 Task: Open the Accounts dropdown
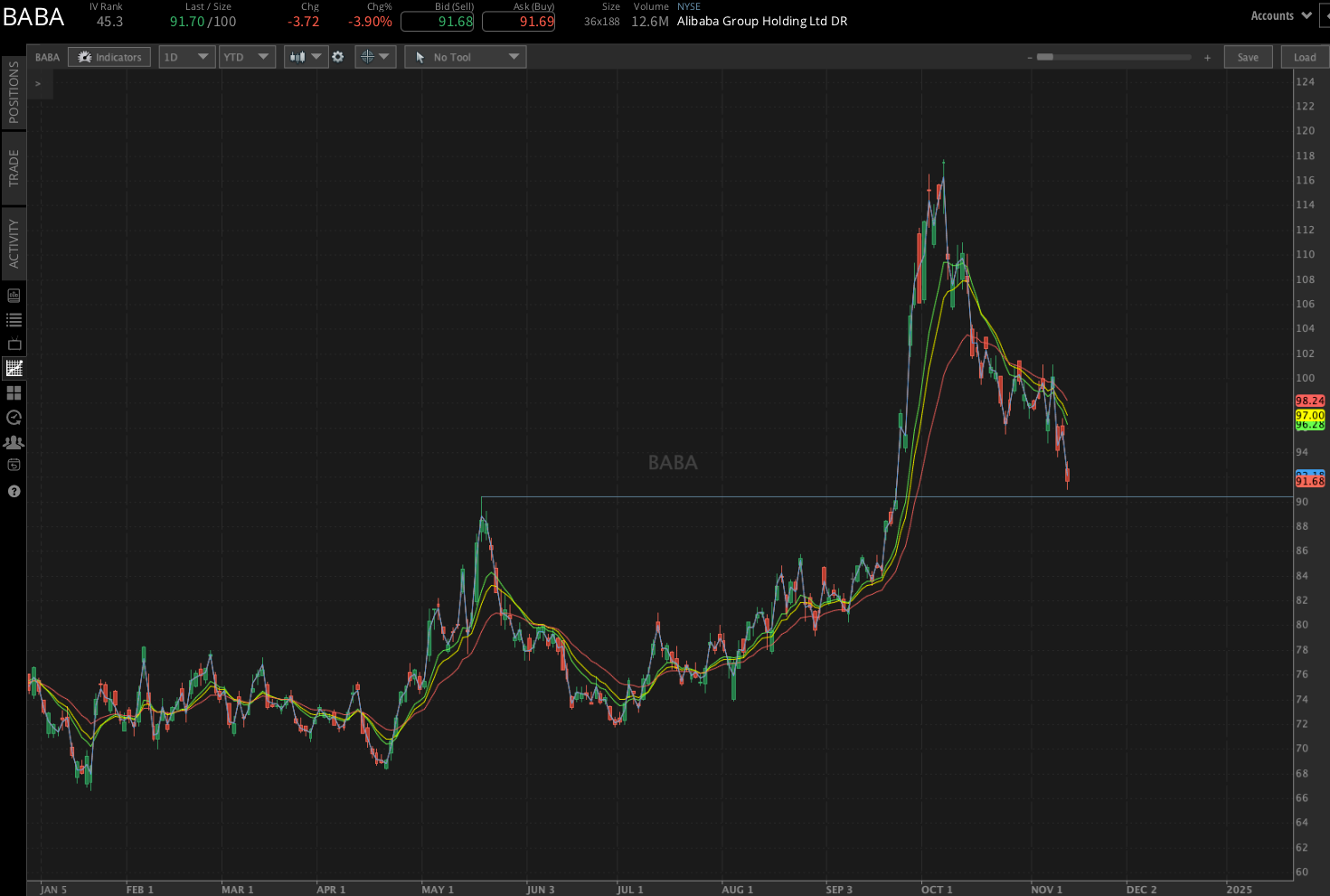[1280, 15]
